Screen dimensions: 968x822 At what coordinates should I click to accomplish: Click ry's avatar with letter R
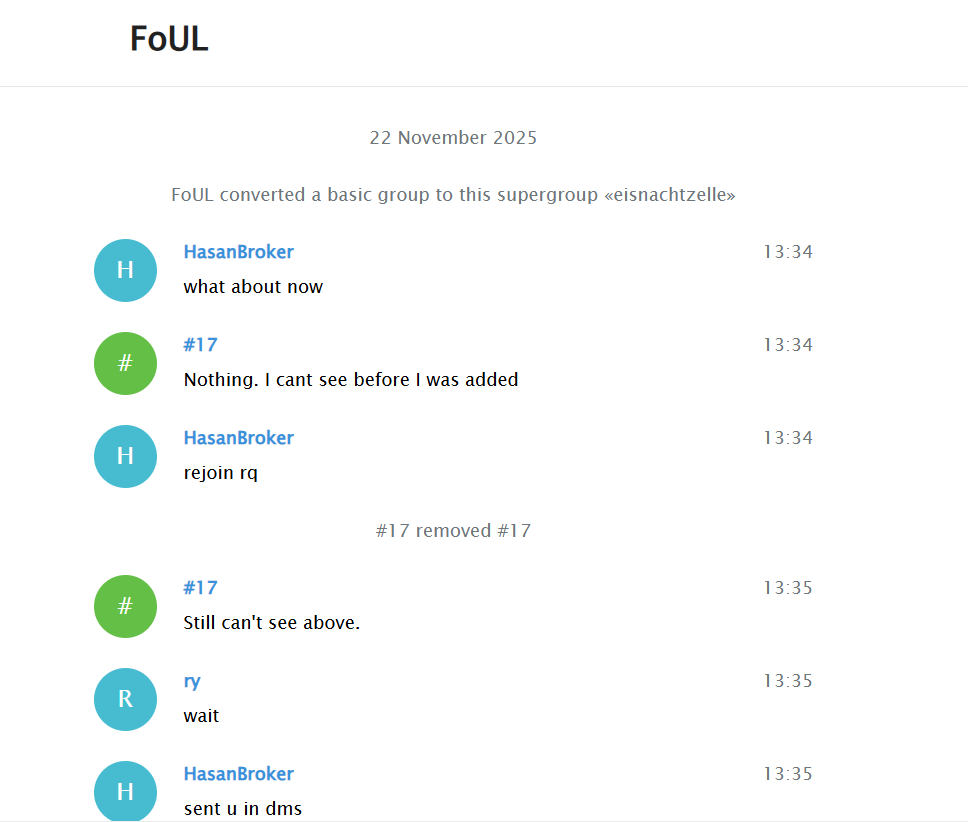[x=125, y=699]
